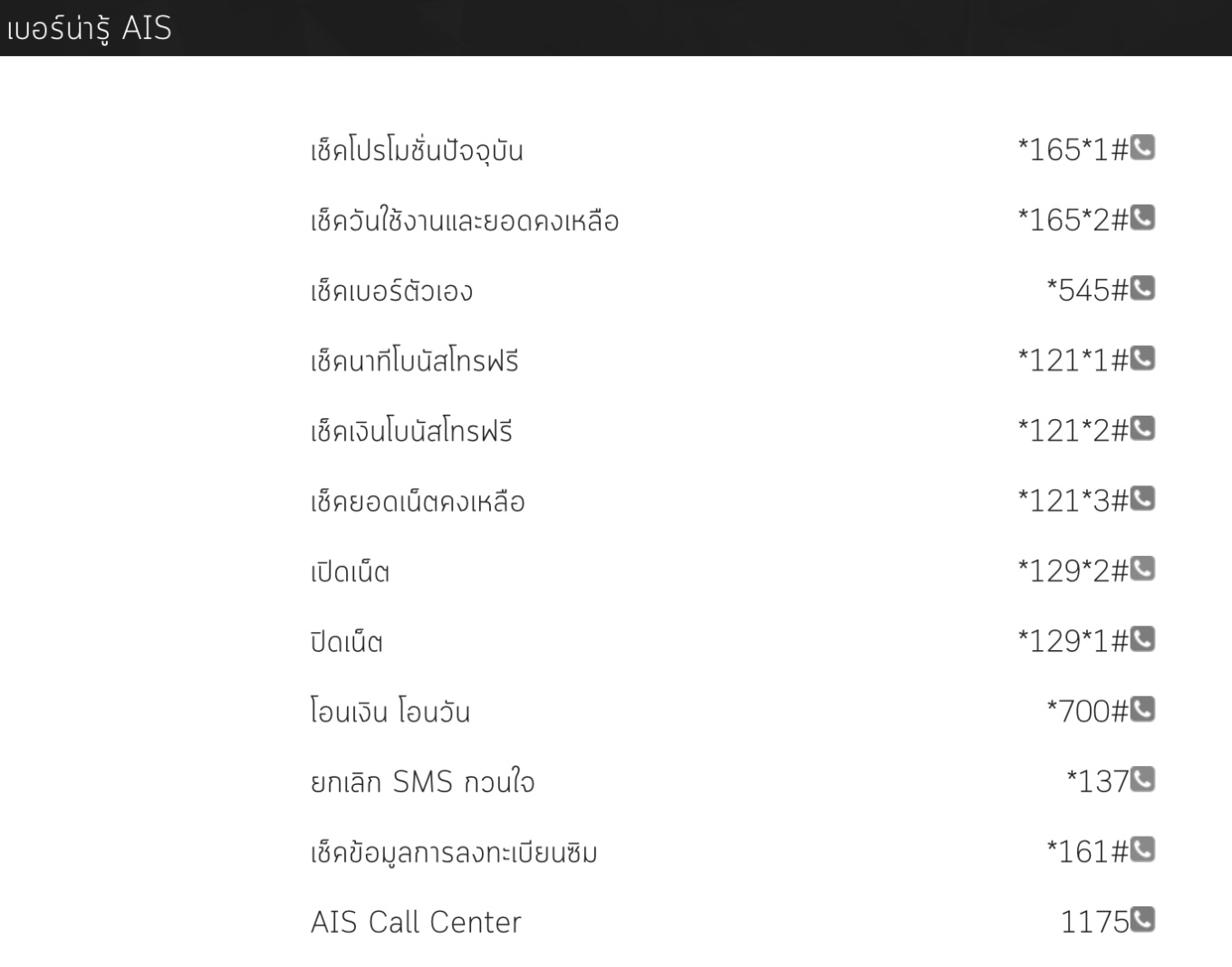Click the 1175 phone number text

[1093, 922]
